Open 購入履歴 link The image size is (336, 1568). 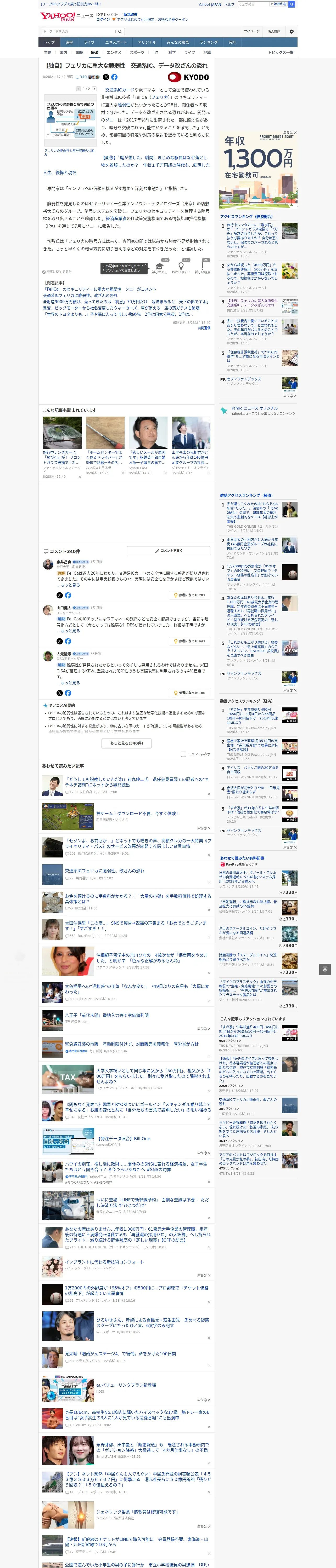click(274, 31)
